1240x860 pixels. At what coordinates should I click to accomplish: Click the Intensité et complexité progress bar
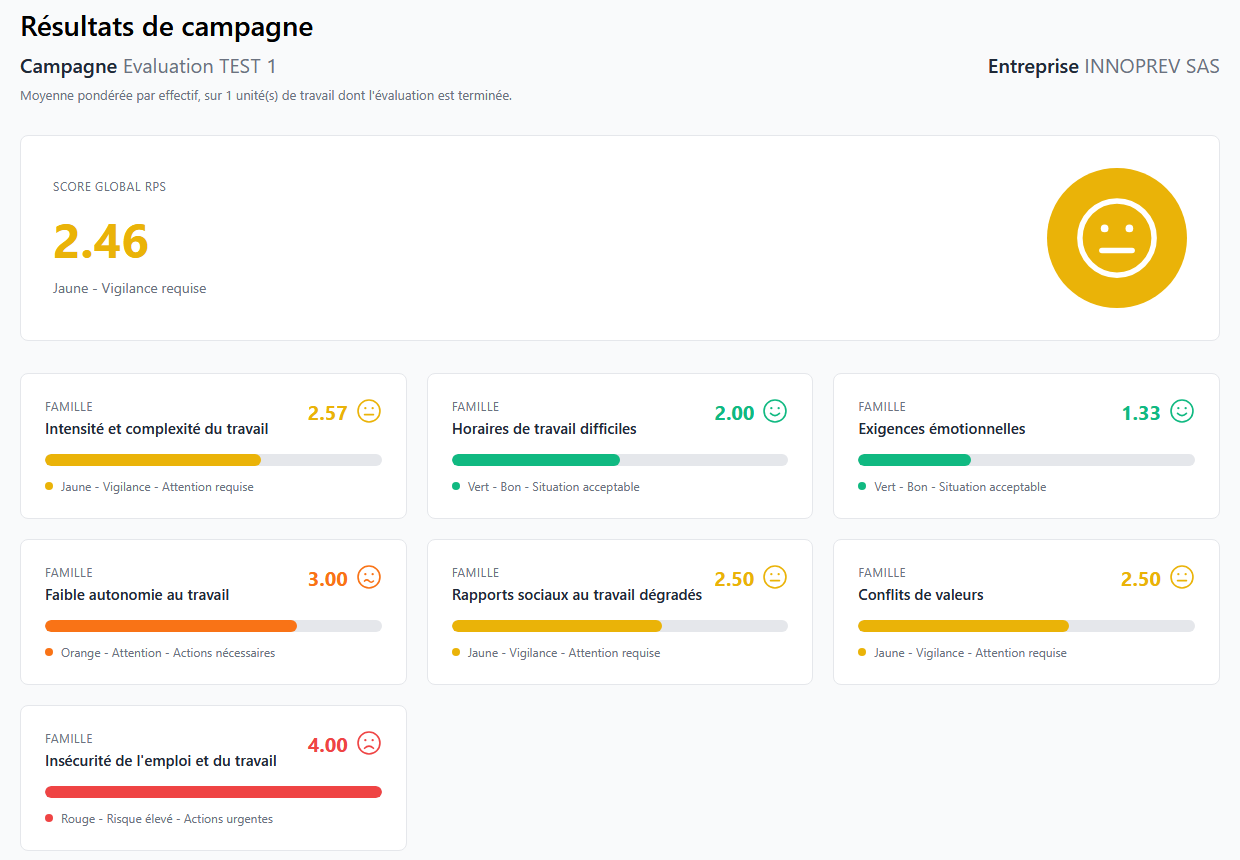coord(213,460)
